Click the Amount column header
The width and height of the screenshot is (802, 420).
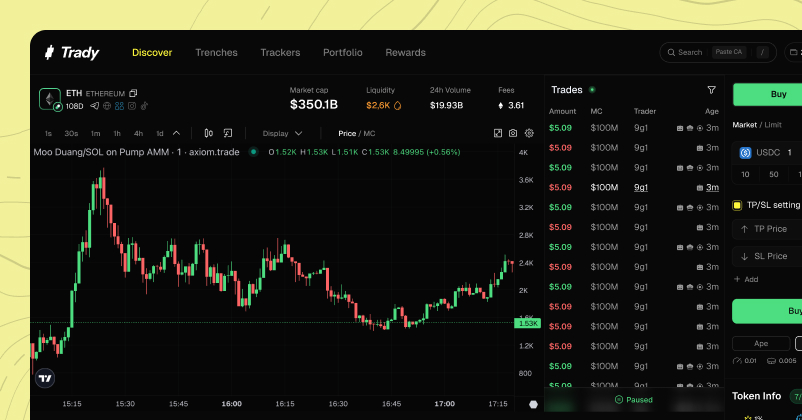[x=563, y=111]
